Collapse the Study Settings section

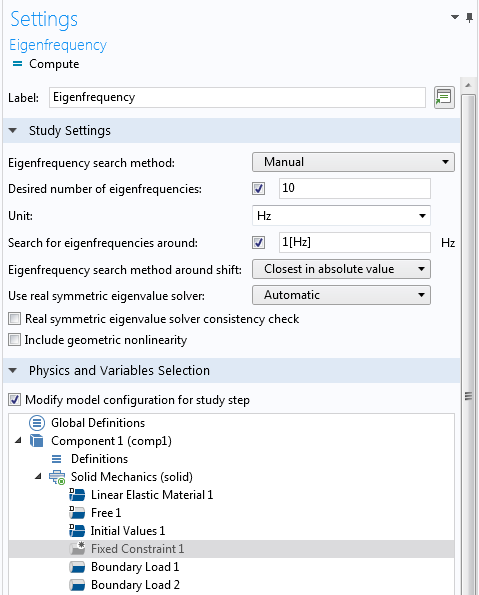(13, 131)
